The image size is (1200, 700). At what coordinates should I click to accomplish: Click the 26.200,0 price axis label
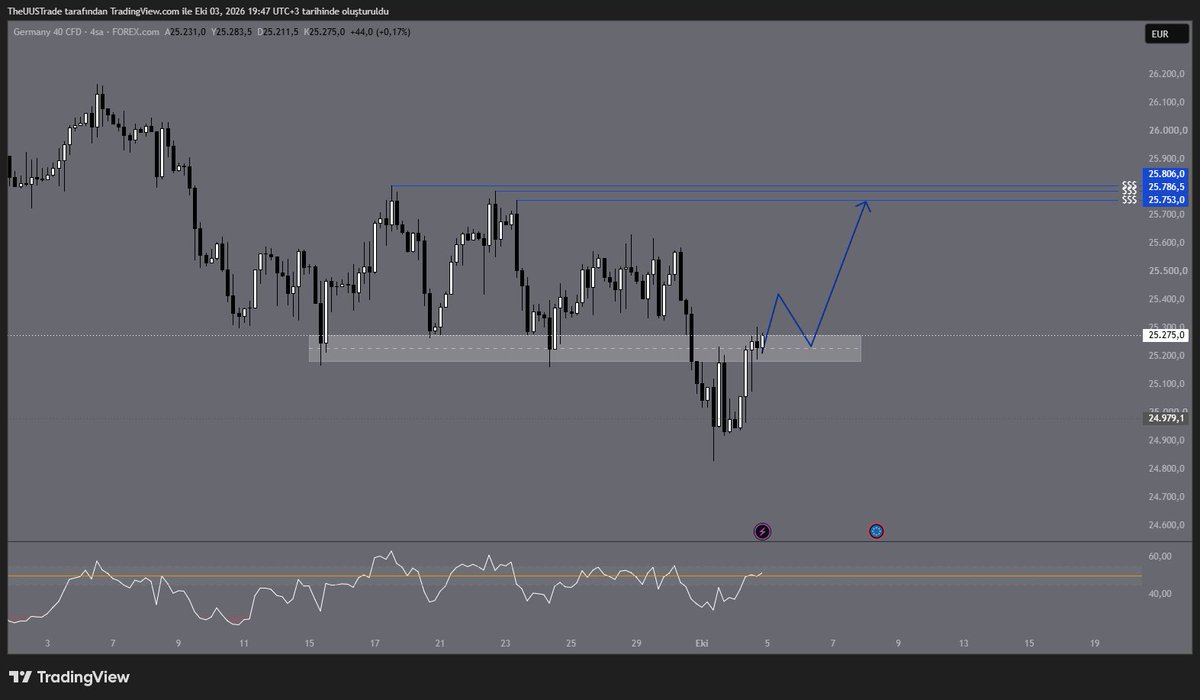click(x=1166, y=74)
